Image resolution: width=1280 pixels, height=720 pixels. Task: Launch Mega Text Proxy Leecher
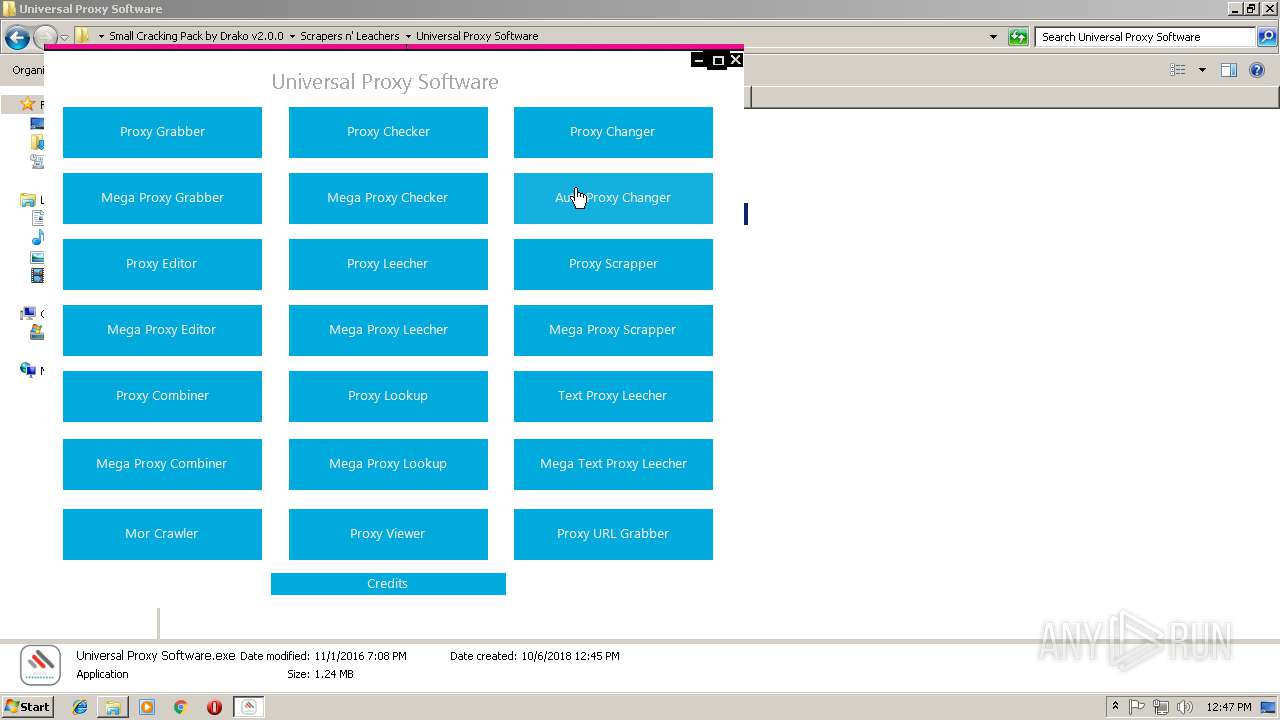tap(613, 464)
